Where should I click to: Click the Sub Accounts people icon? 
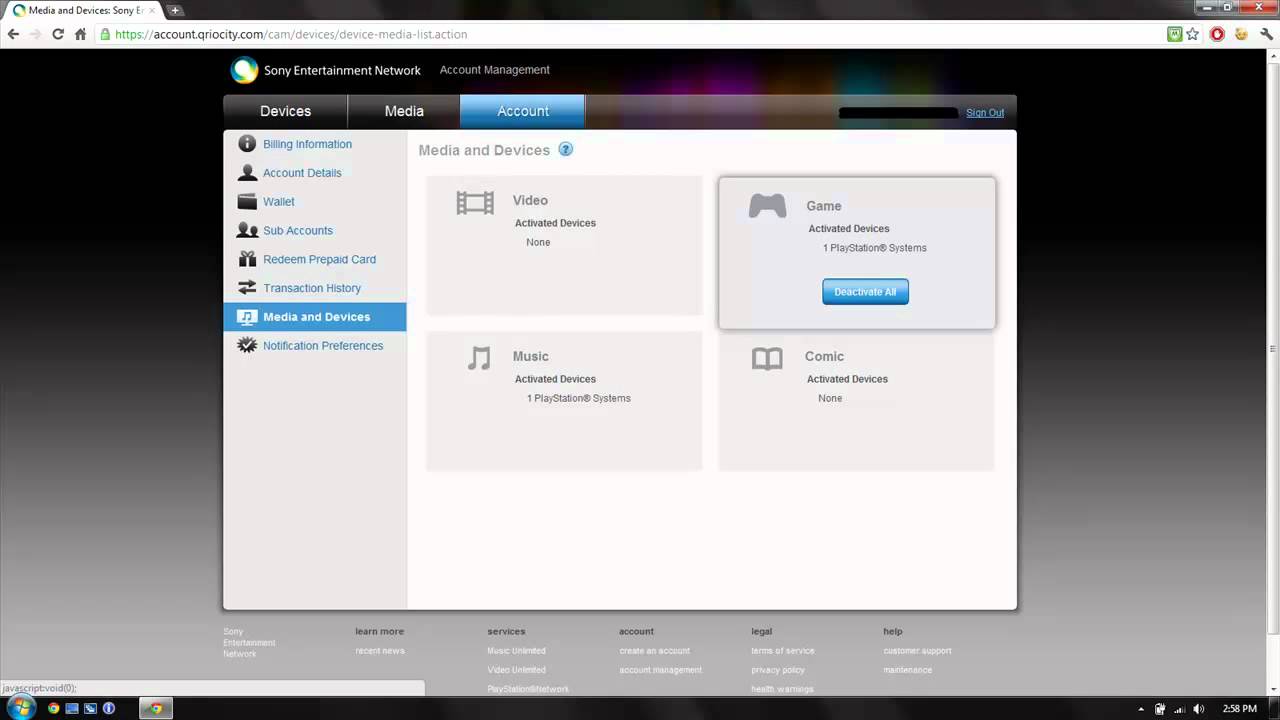click(x=247, y=230)
